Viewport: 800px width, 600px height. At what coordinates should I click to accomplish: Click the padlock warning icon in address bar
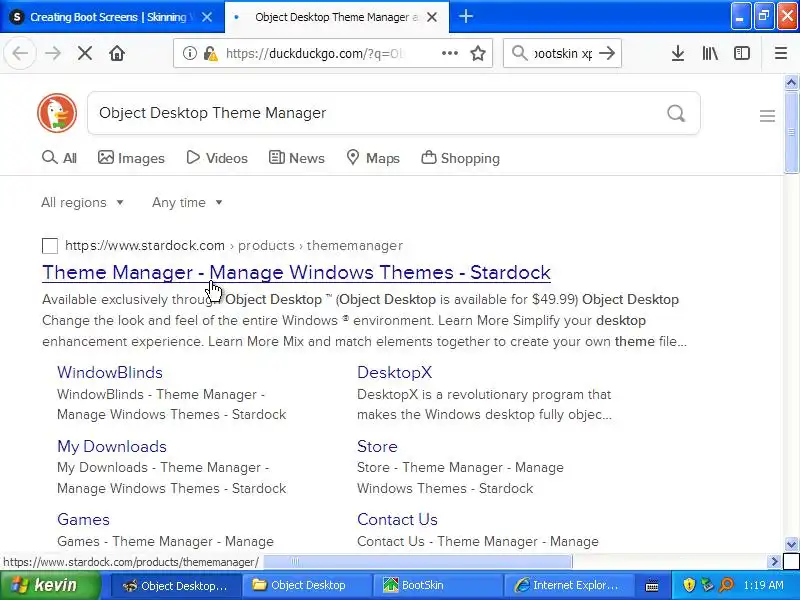tap(211, 53)
